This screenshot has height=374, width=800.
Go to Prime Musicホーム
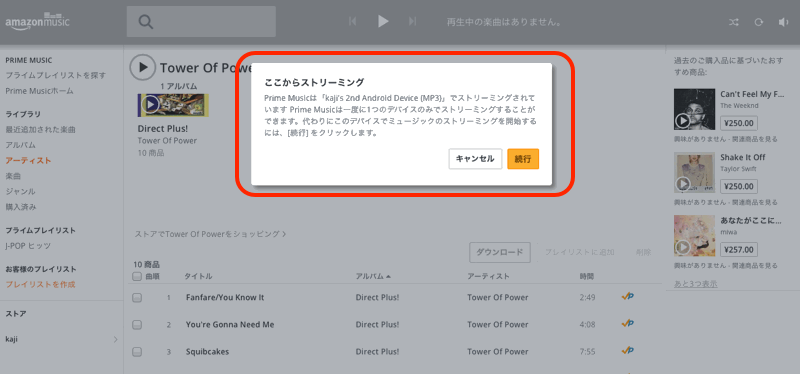coord(39,91)
